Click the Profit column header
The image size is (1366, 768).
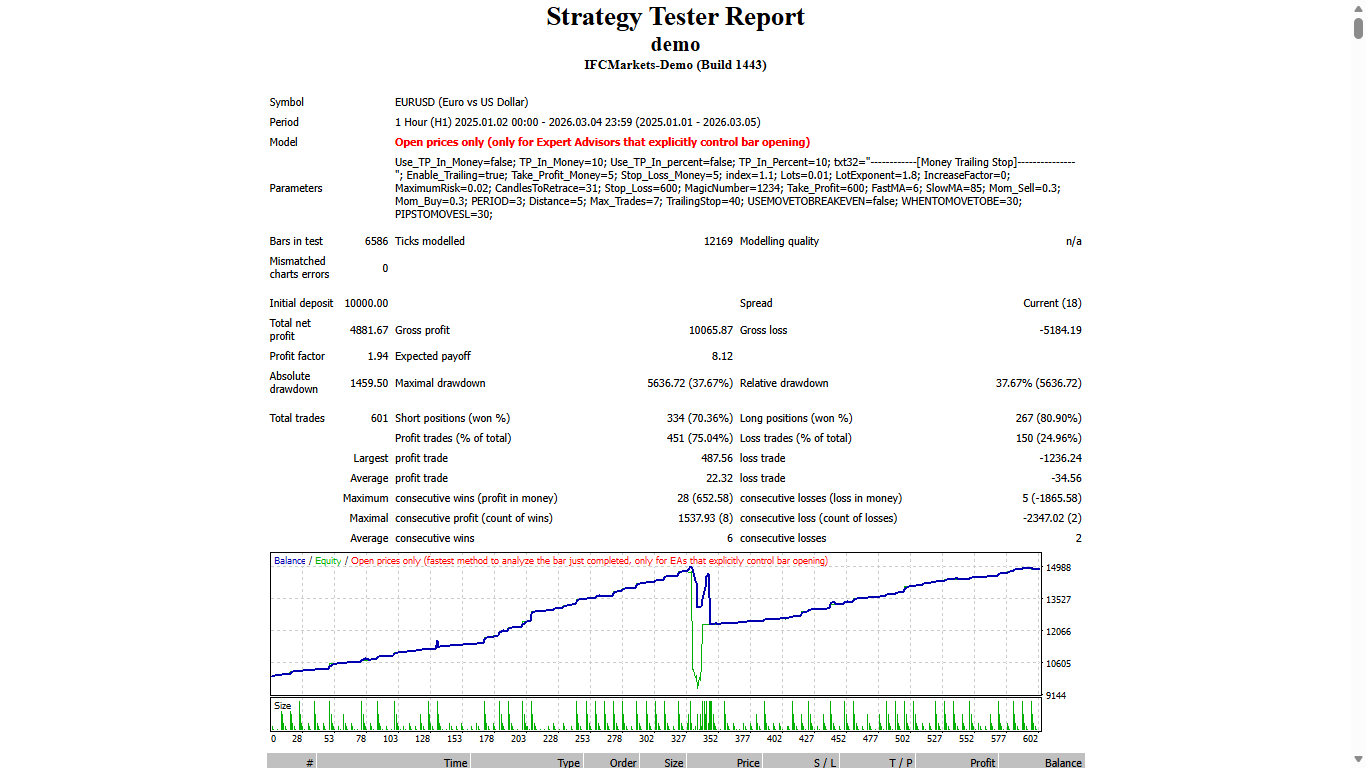981,762
